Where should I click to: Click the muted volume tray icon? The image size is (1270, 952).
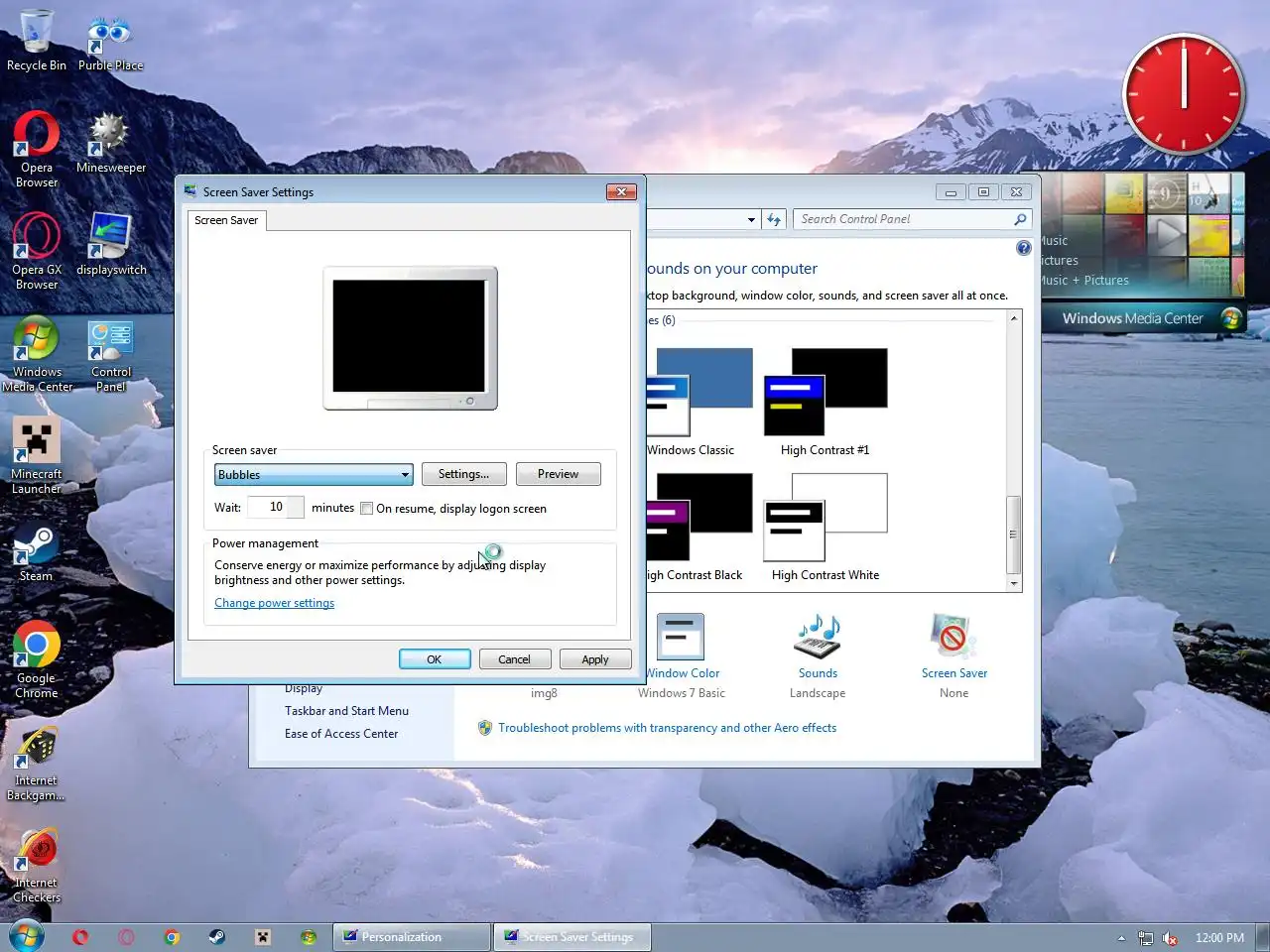(x=1170, y=938)
